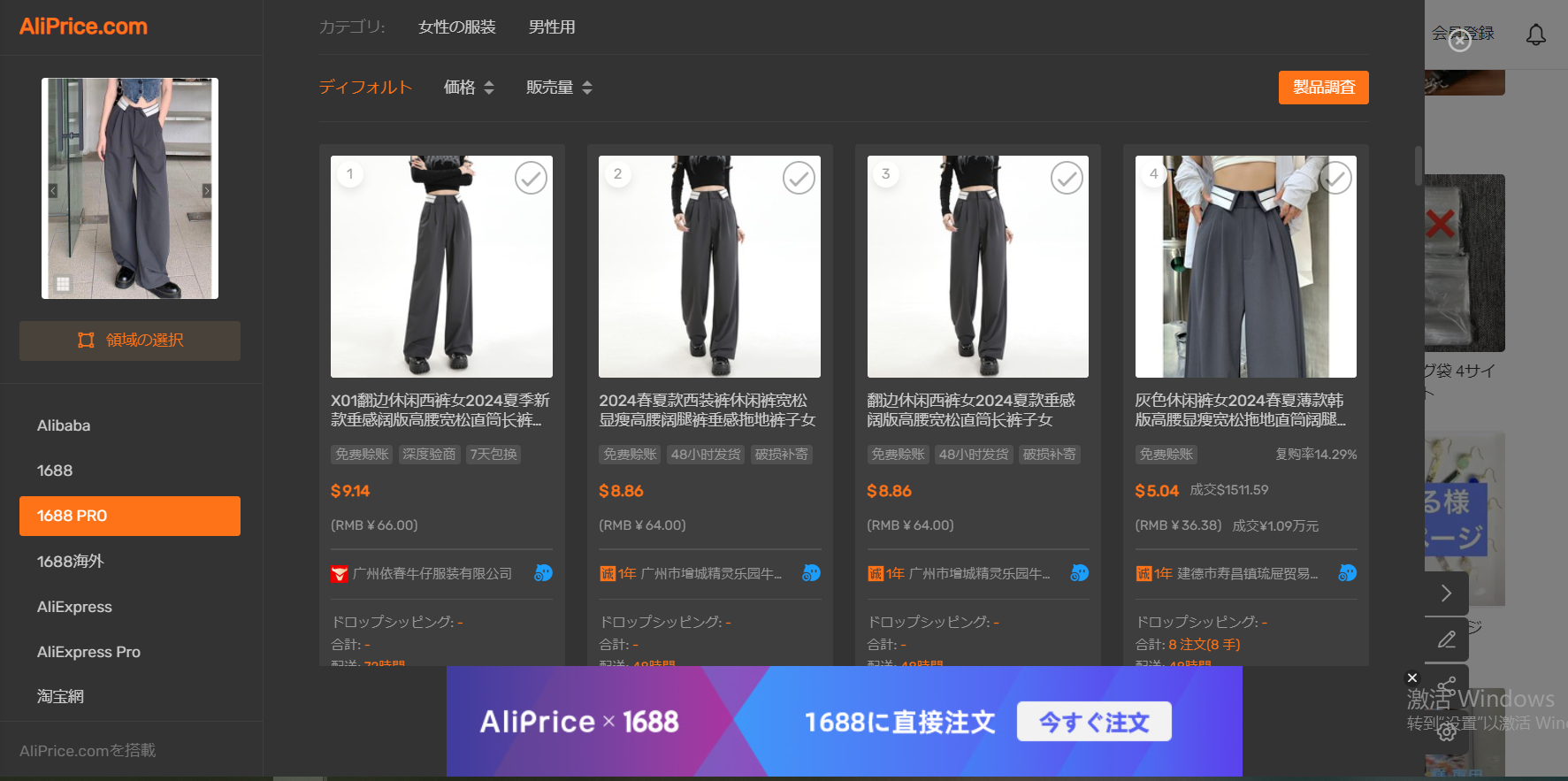Switch to the AliExpress source
The width and height of the screenshot is (1568, 781).
(x=130, y=607)
